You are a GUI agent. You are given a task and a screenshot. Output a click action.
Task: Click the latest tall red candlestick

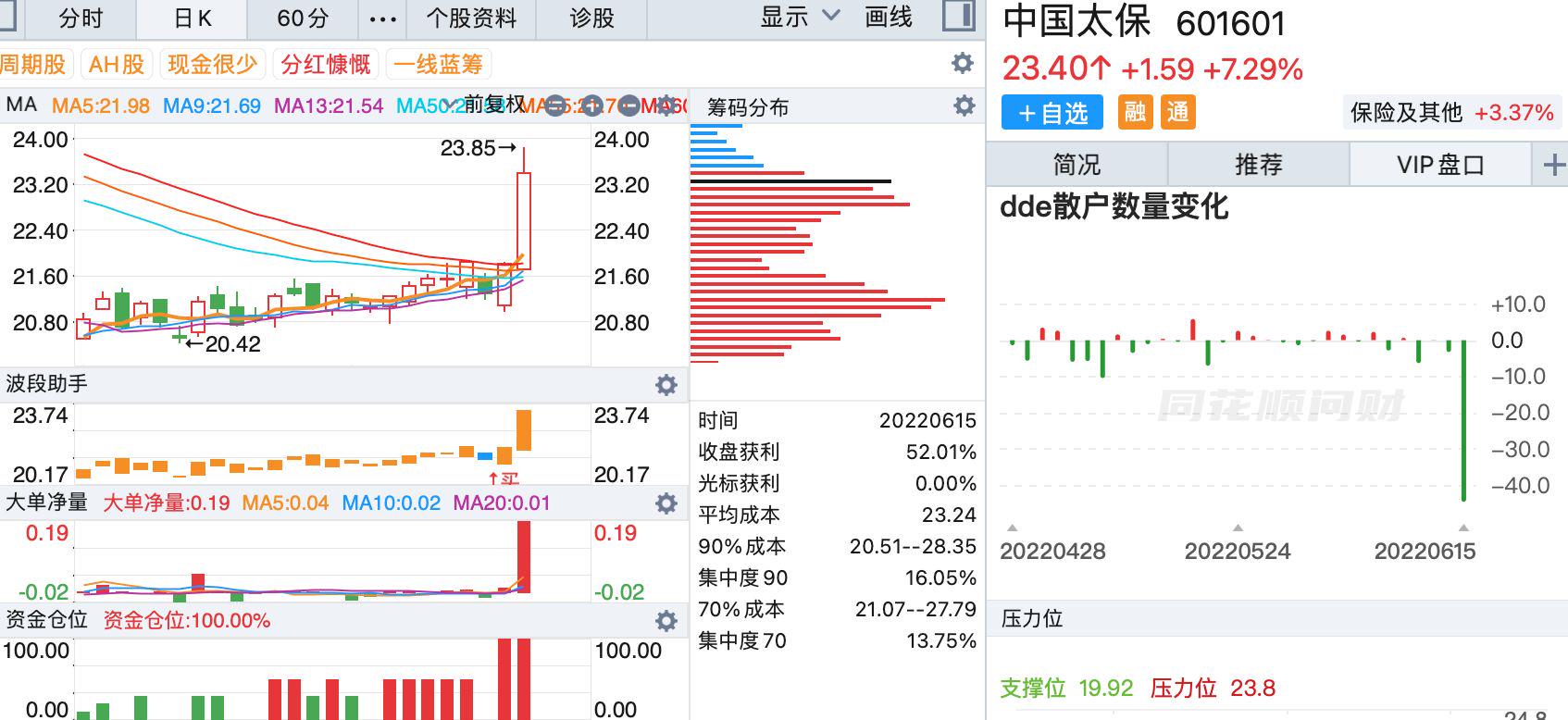(524, 220)
